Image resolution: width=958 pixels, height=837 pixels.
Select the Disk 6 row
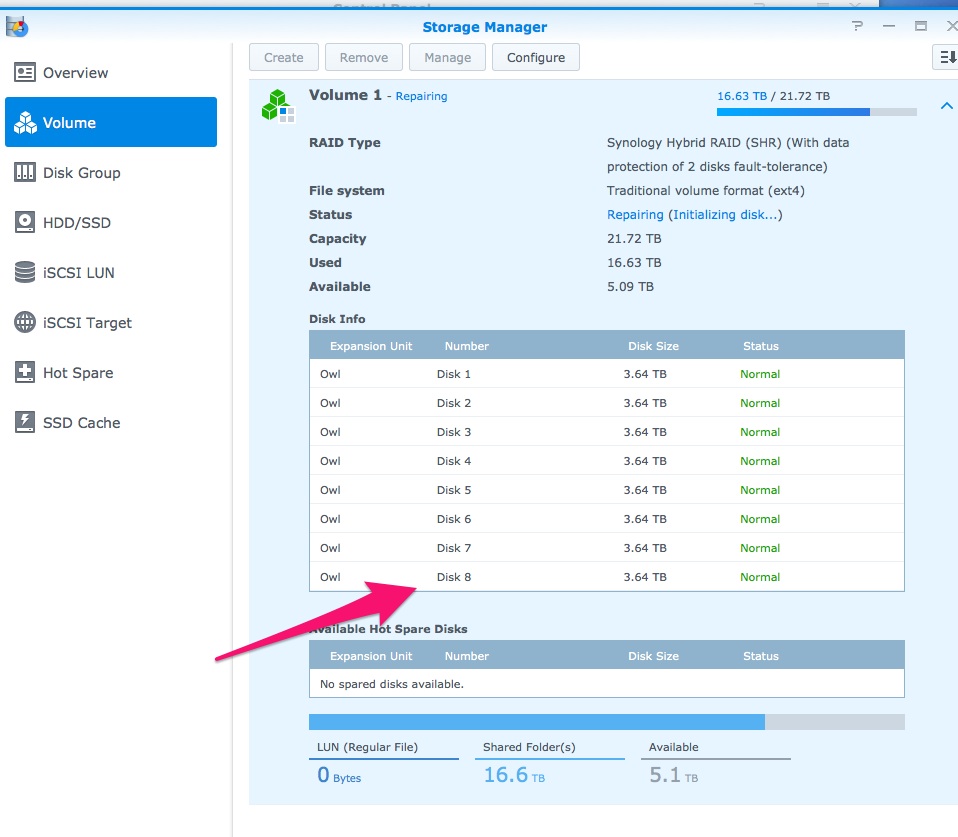pos(607,519)
